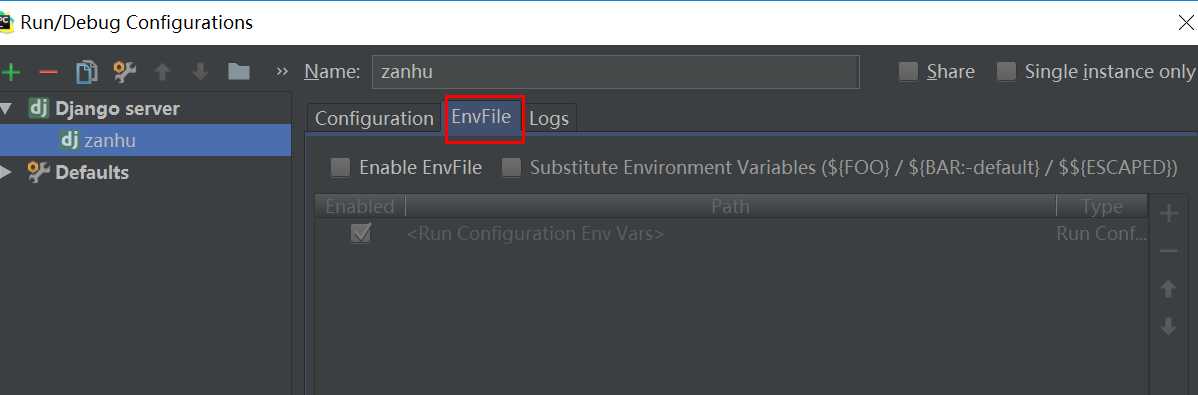Image resolution: width=1198 pixels, height=395 pixels.
Task: Remove selected configuration with red minus icon
Action: tap(48, 72)
